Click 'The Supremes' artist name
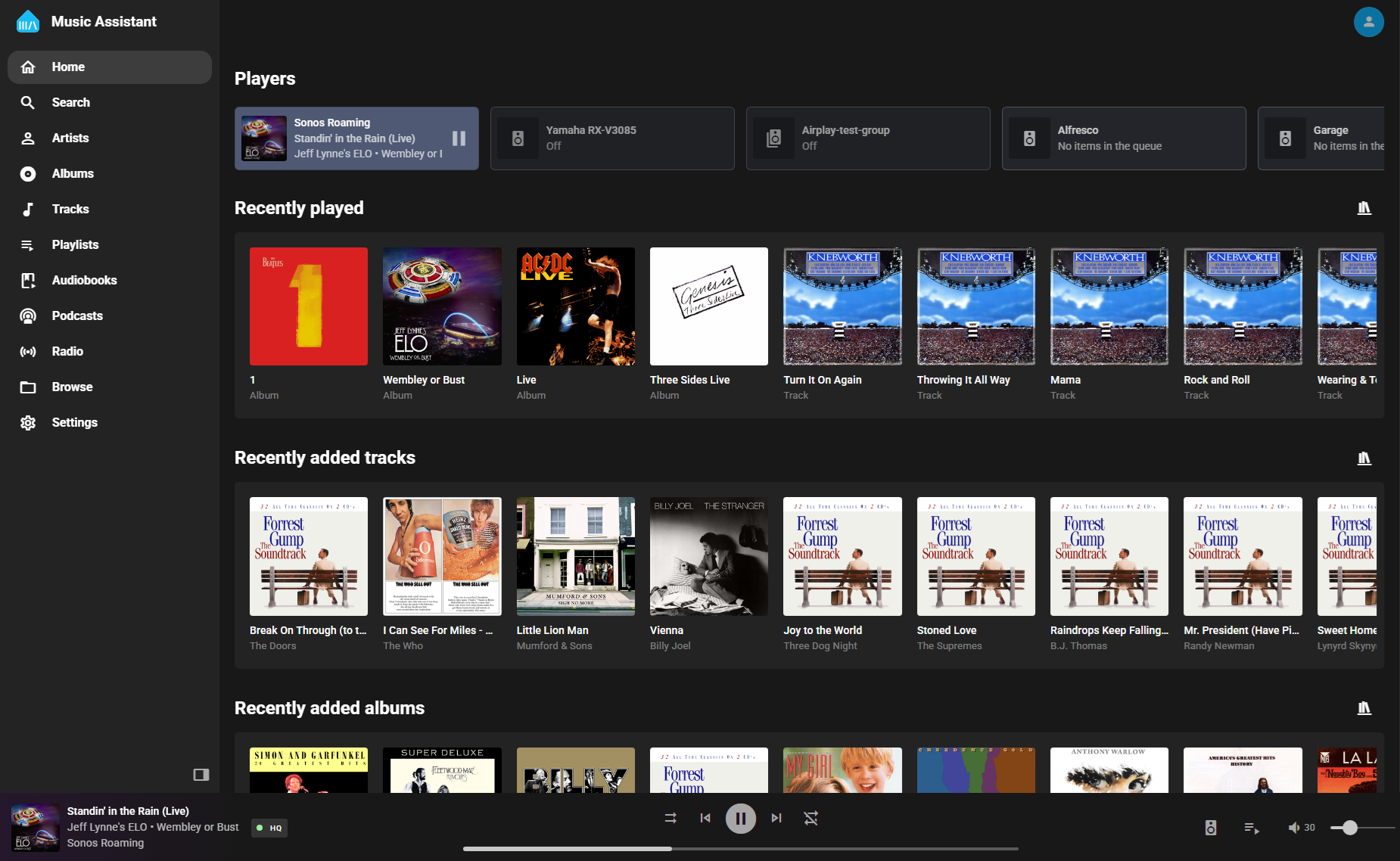1400x861 pixels. 950,646
